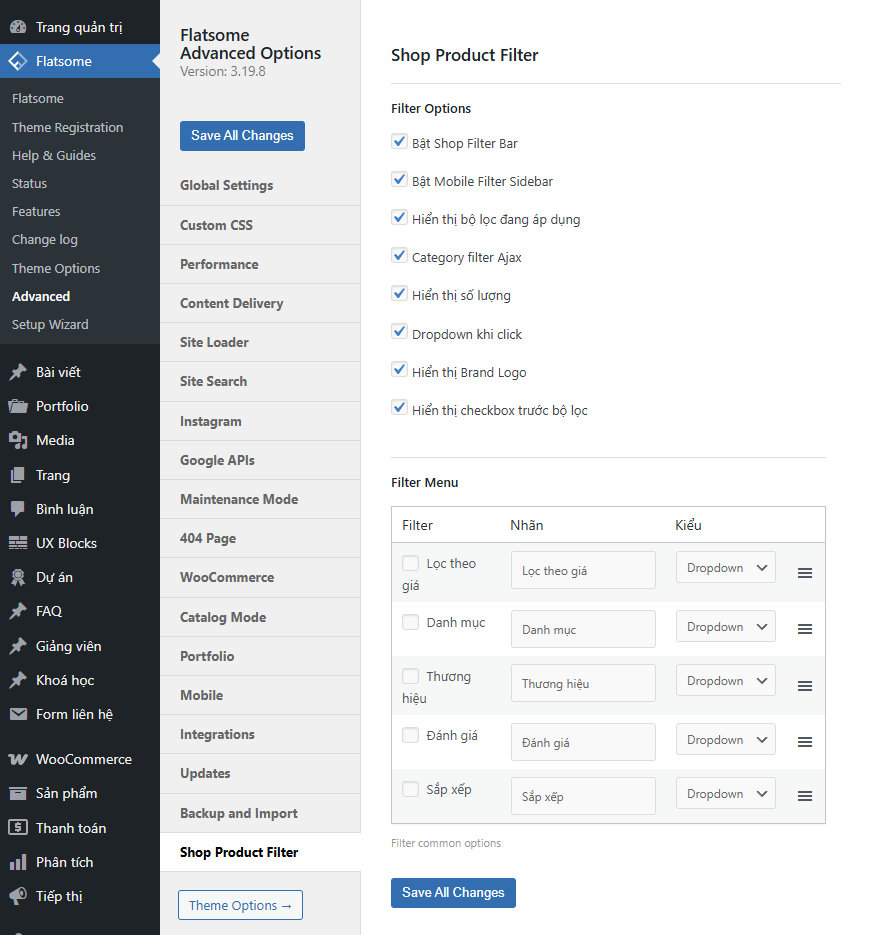Enable the Sắp xếp filter checkbox
870x935 pixels.
(x=410, y=789)
